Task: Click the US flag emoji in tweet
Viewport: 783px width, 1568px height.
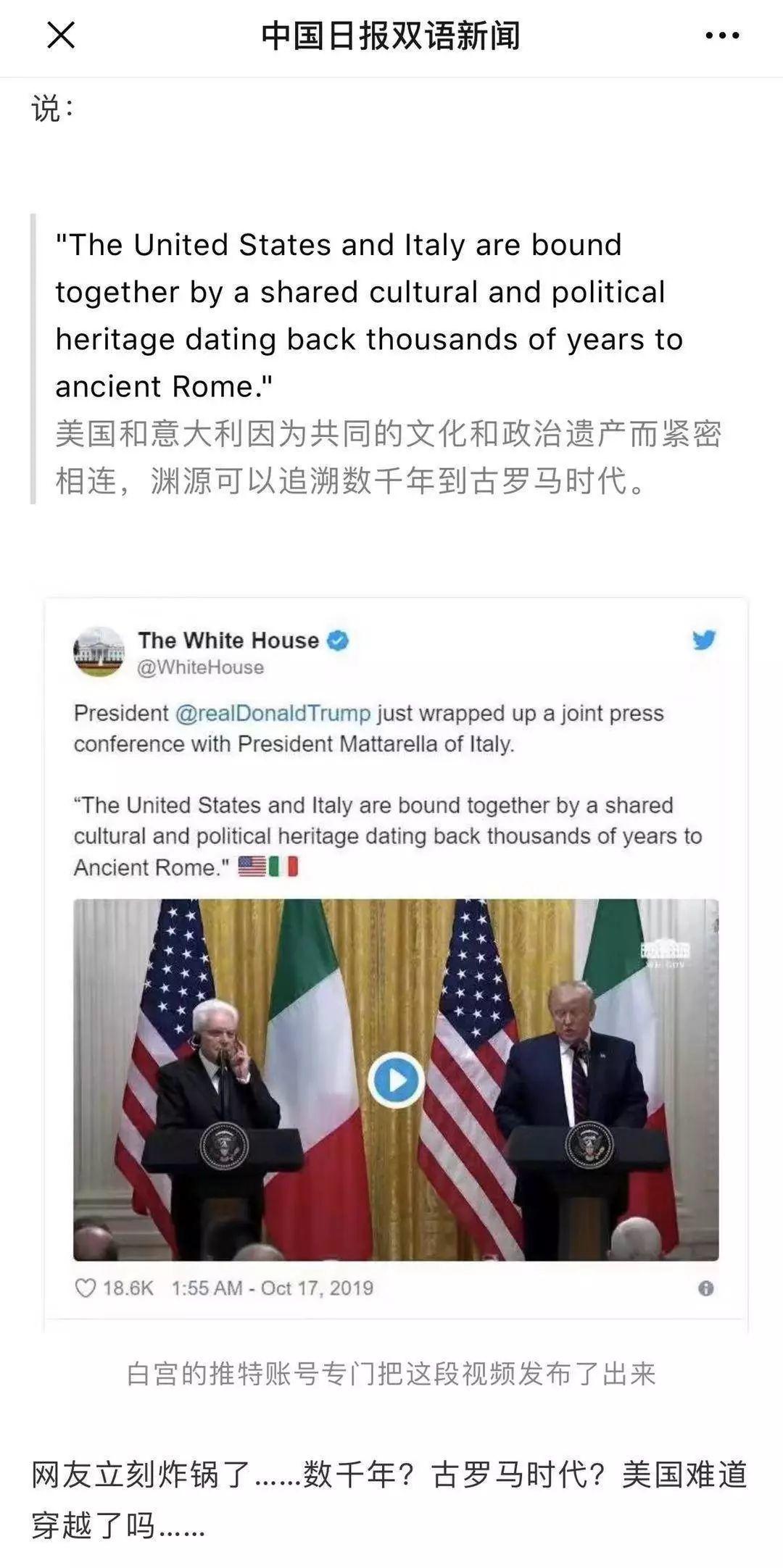Action: pos(252,867)
